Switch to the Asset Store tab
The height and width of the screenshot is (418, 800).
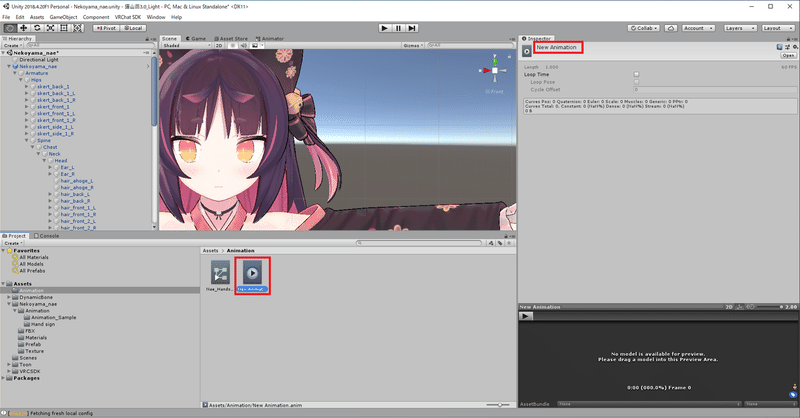coord(231,39)
